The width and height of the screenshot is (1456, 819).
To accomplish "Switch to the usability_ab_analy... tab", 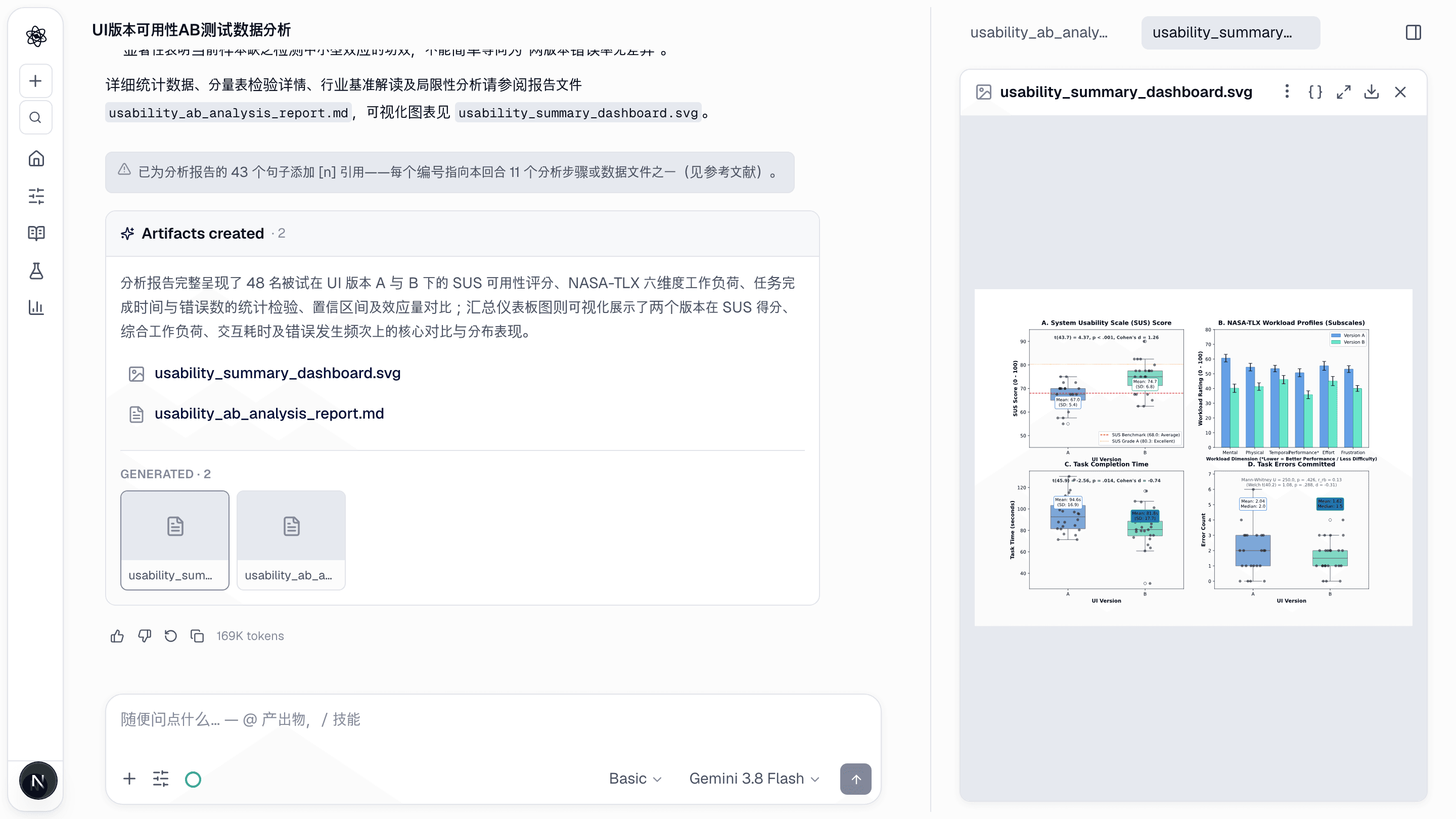I will [x=1039, y=32].
